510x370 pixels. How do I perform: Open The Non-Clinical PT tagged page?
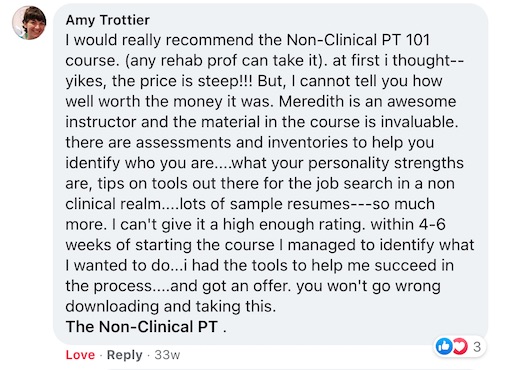142,327
